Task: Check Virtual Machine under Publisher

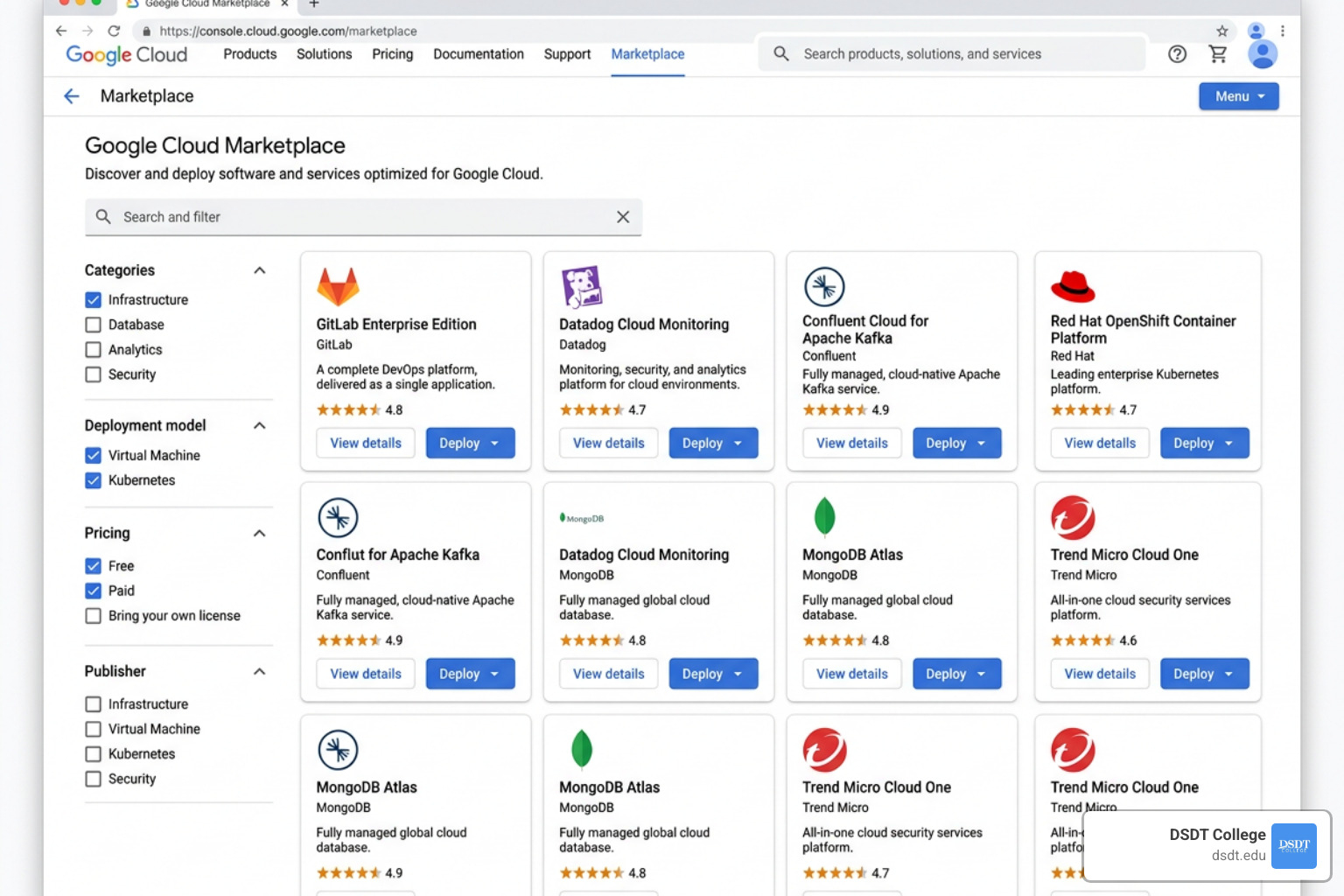Action: (x=94, y=729)
